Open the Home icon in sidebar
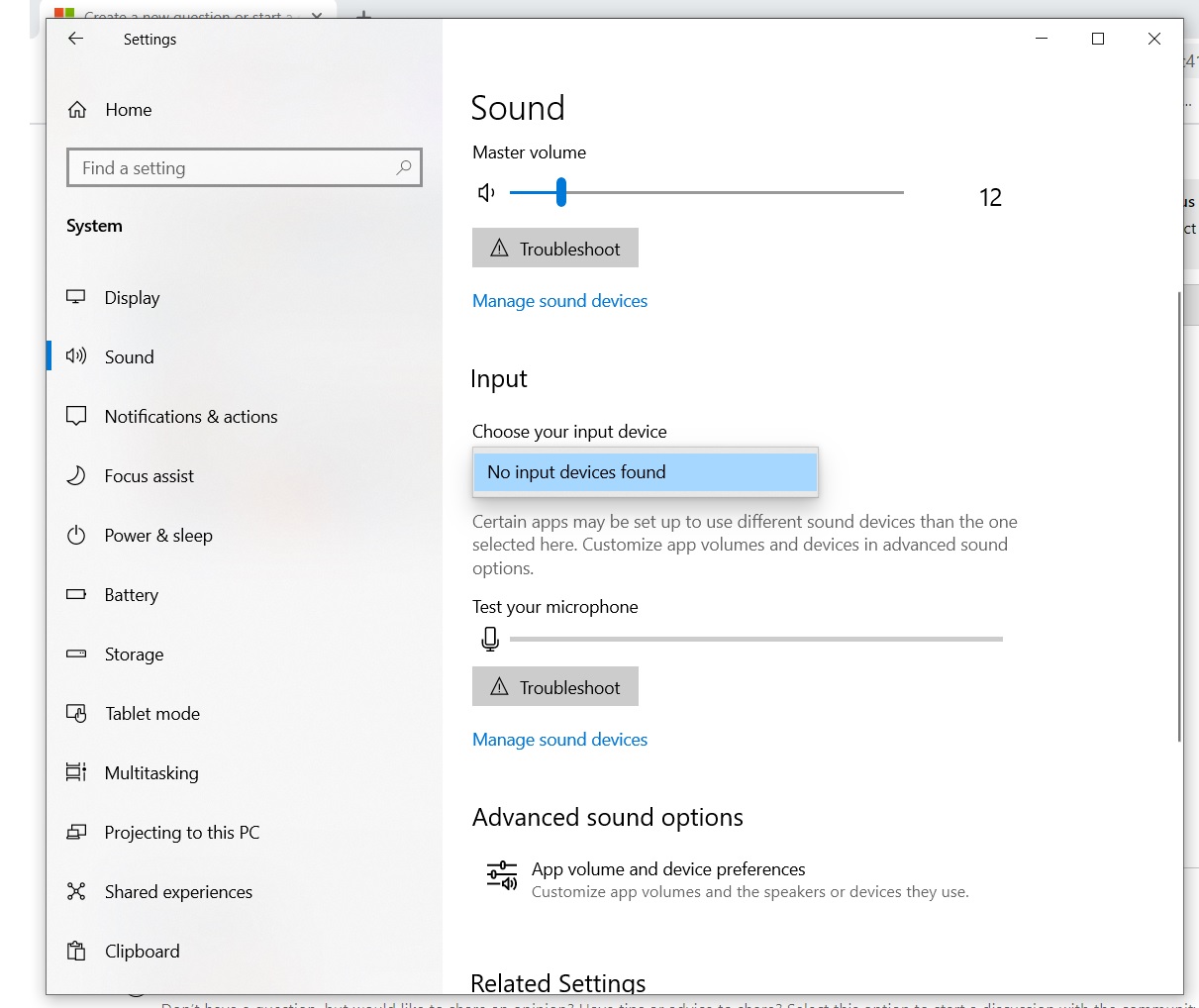This screenshot has height=1008, width=1199. [x=77, y=110]
